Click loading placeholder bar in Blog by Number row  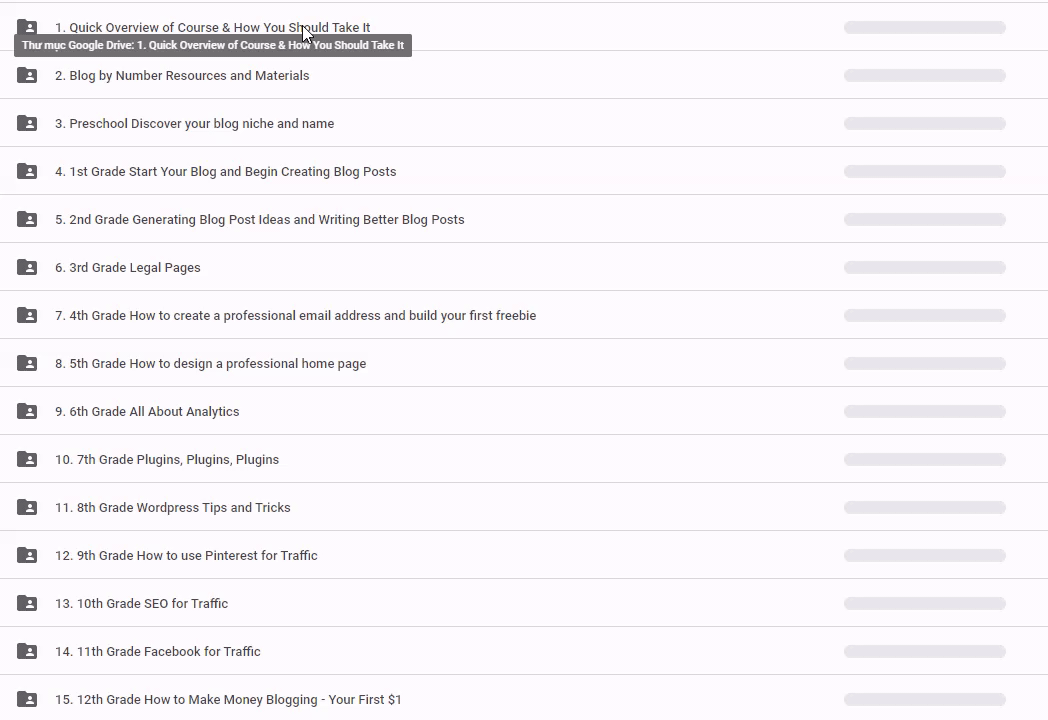(924, 75)
